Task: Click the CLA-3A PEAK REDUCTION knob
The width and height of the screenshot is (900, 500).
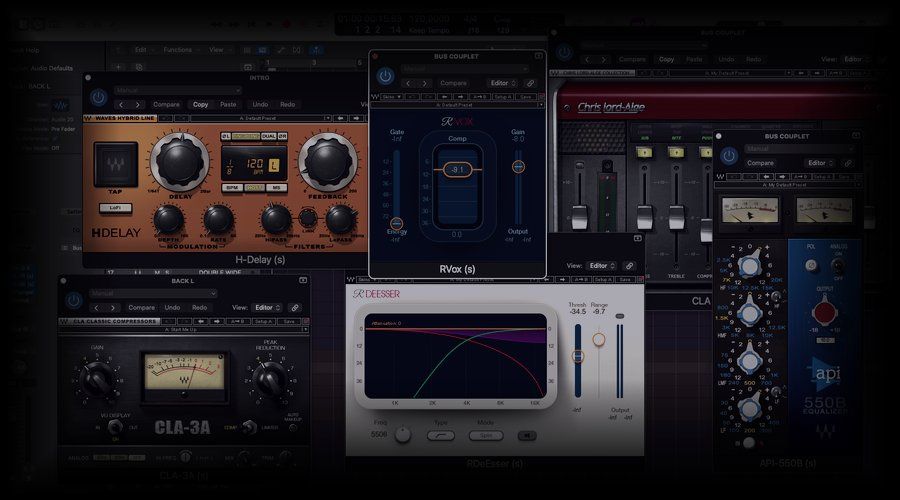Action: (x=269, y=378)
